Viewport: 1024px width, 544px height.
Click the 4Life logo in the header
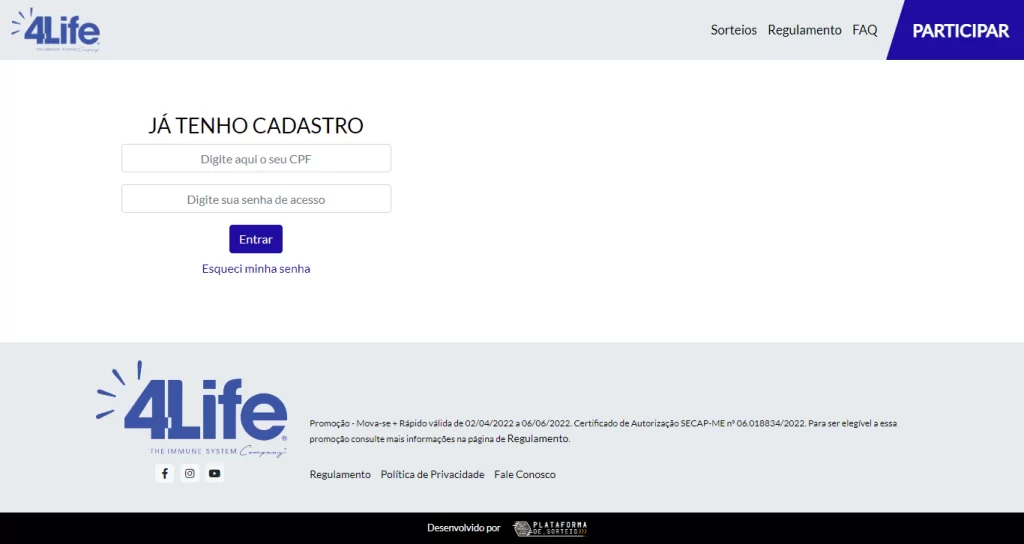click(x=56, y=30)
